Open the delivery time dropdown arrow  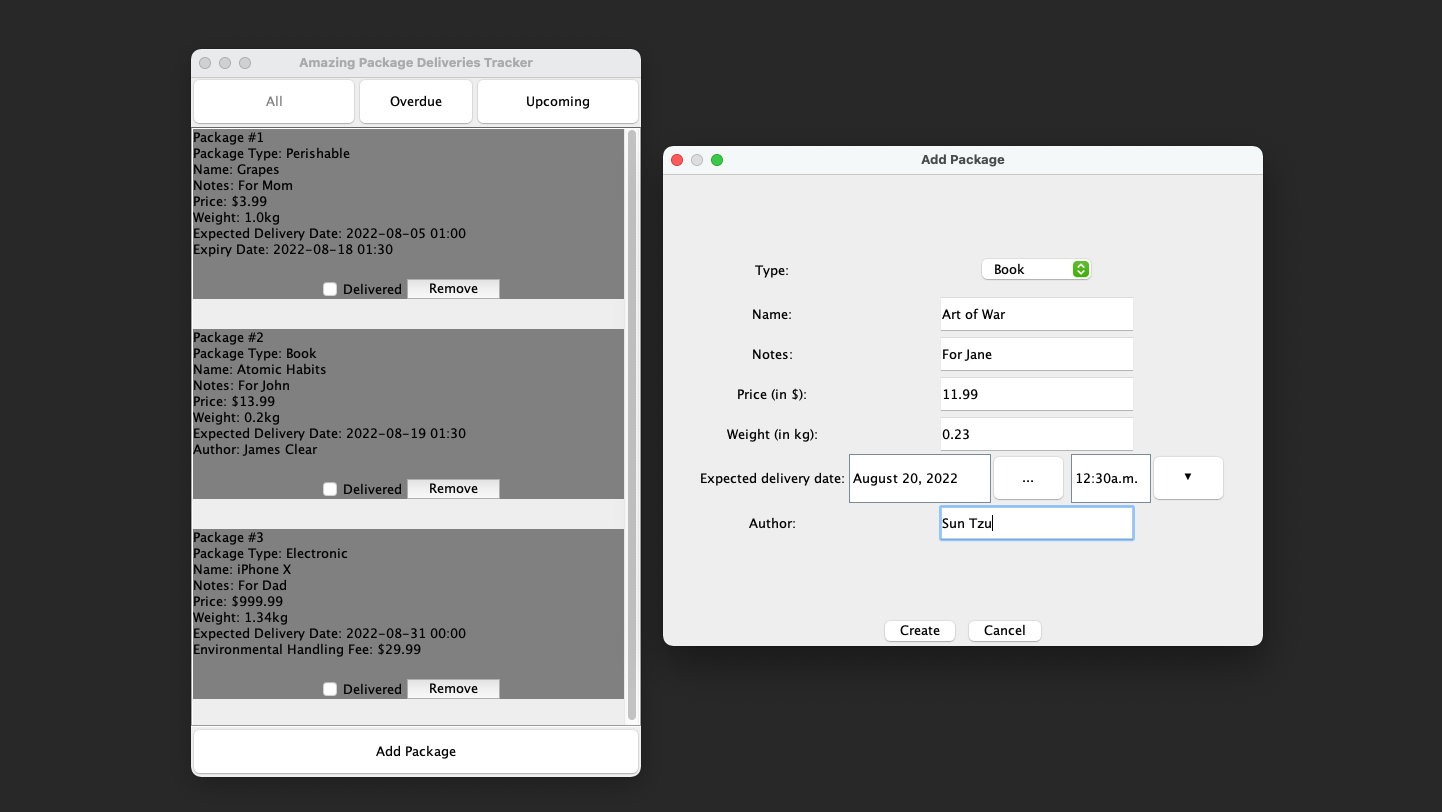click(1188, 477)
